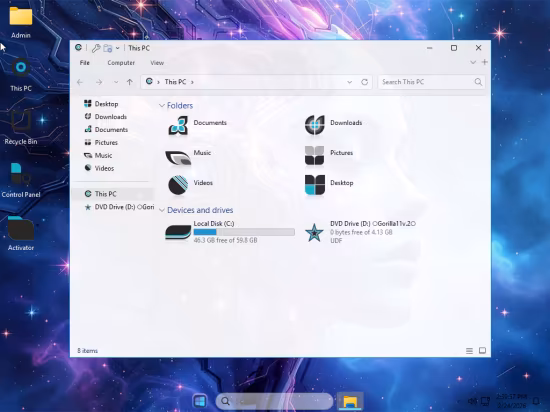
Task: Open the Windows Start button
Action: pyautogui.click(x=200, y=401)
